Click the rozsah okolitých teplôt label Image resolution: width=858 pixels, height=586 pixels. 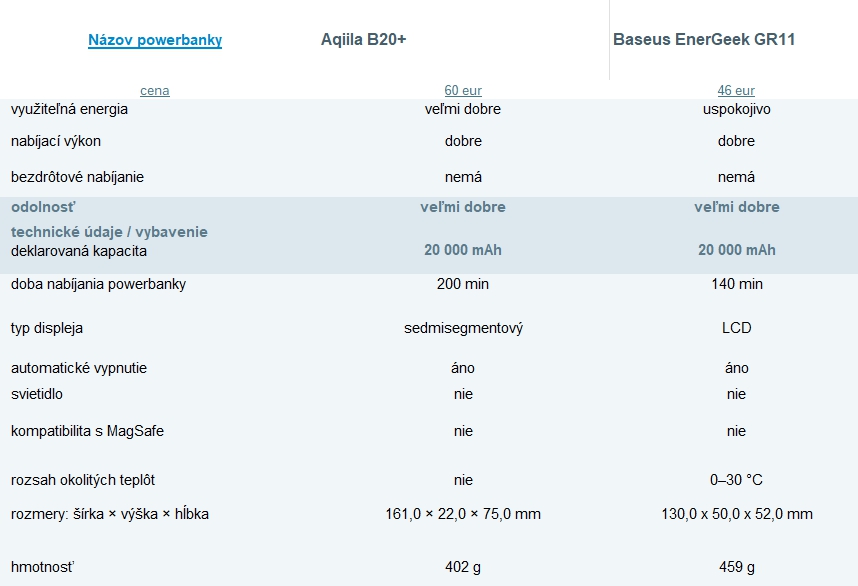click(x=83, y=480)
